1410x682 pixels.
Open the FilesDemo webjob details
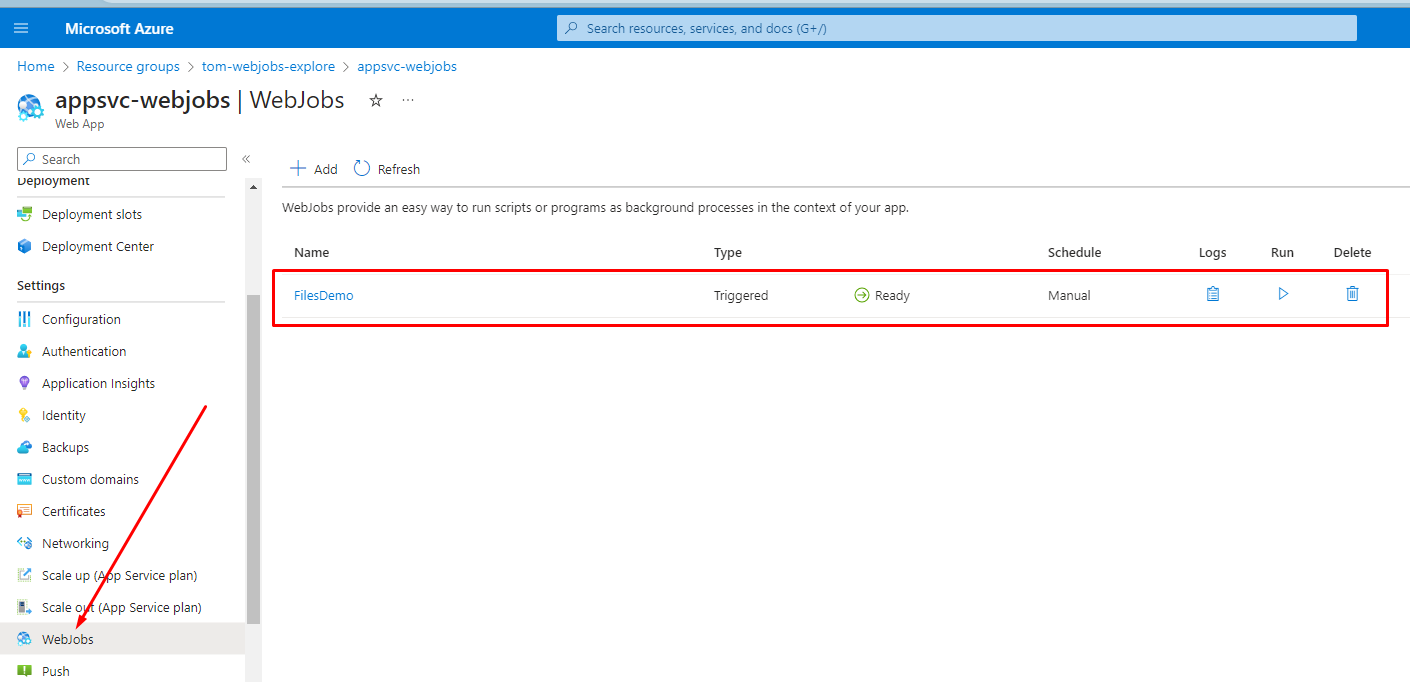pos(323,294)
